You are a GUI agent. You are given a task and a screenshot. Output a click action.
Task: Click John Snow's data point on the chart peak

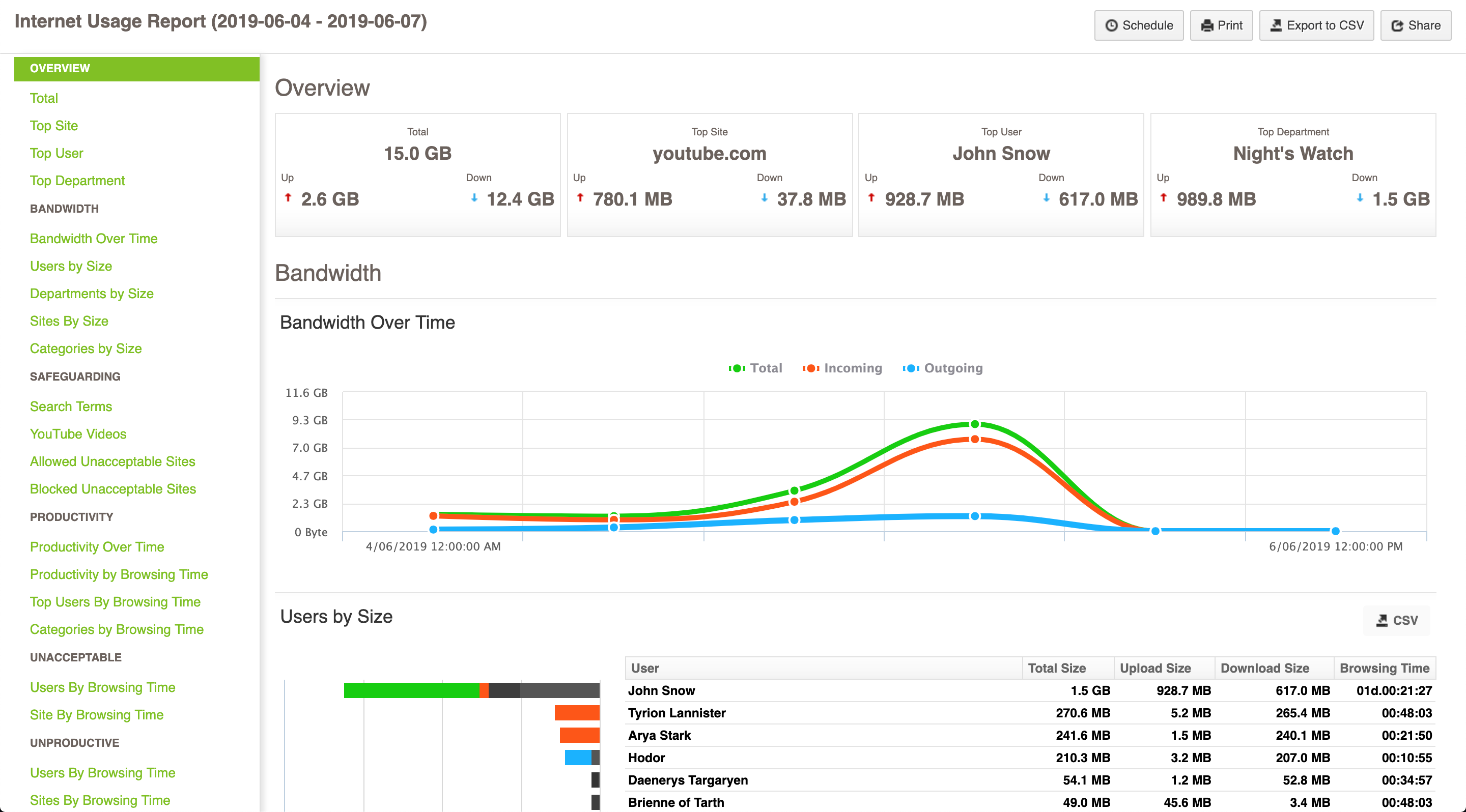pyautogui.click(x=974, y=423)
